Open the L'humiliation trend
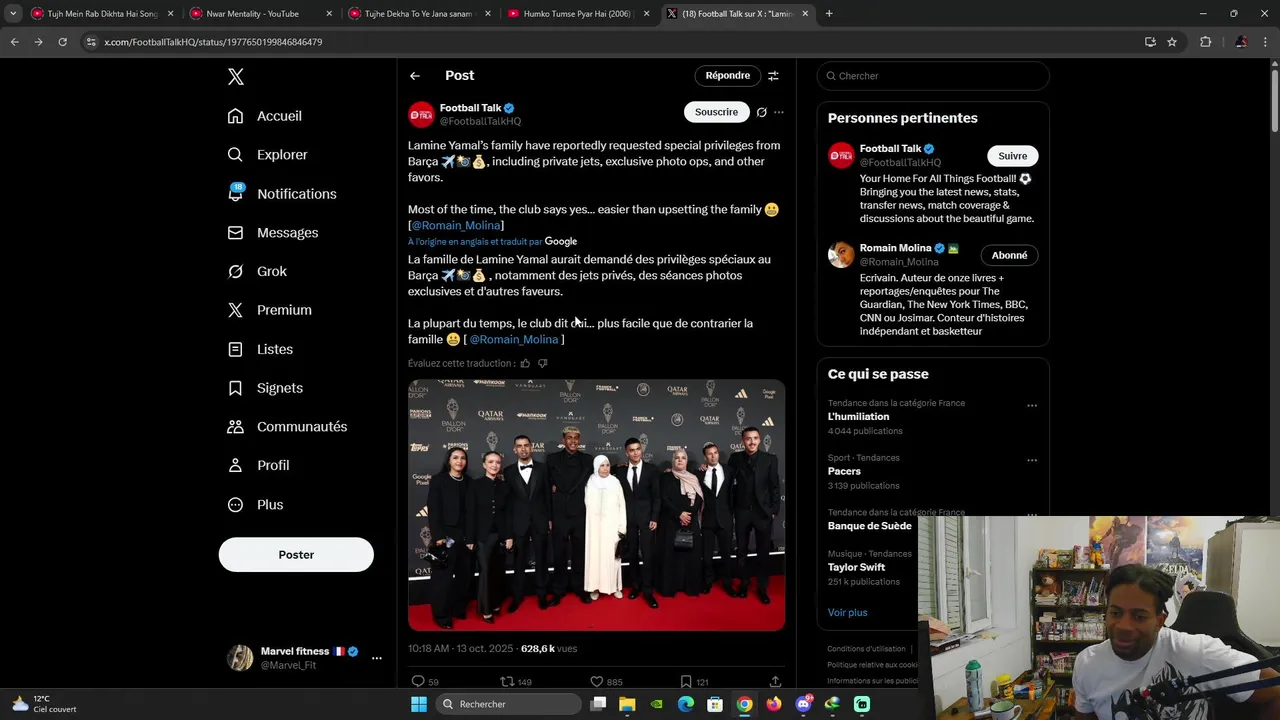This screenshot has height=720, width=1280. (858, 417)
